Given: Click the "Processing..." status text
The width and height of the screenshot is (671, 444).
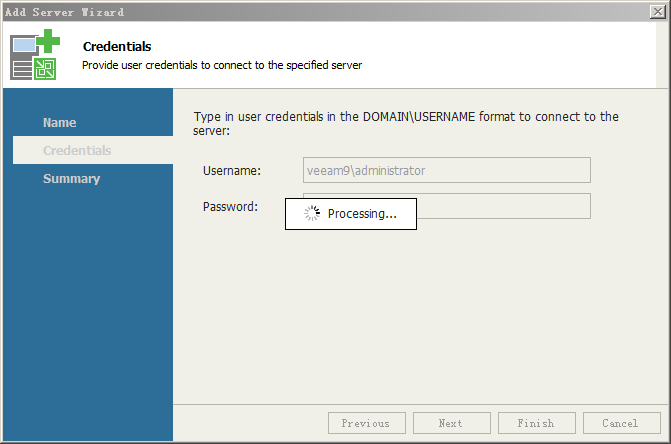Looking at the screenshot, I should [362, 213].
